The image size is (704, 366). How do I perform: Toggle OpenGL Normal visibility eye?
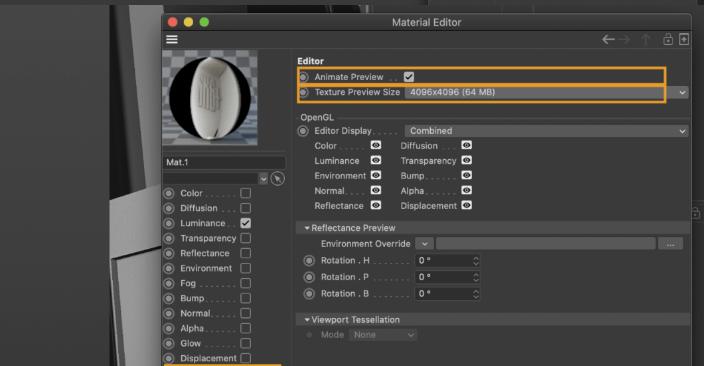pyautogui.click(x=376, y=190)
